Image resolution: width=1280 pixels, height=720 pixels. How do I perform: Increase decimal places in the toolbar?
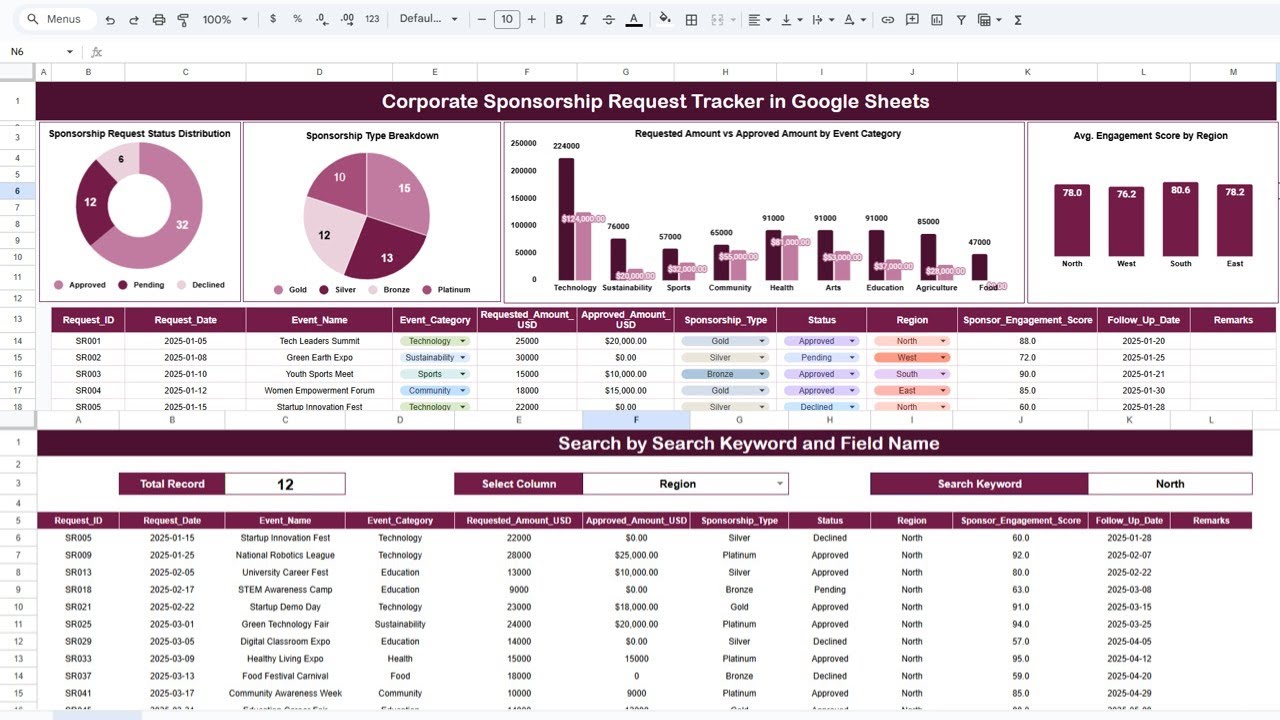[347, 20]
